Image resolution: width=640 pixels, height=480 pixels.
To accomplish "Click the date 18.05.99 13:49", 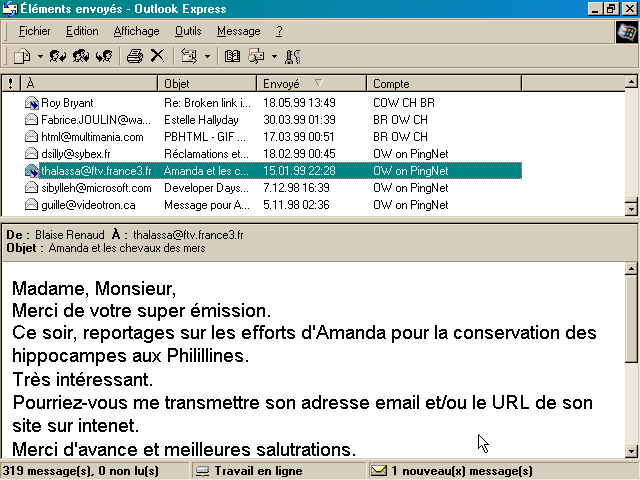I will pos(299,103).
